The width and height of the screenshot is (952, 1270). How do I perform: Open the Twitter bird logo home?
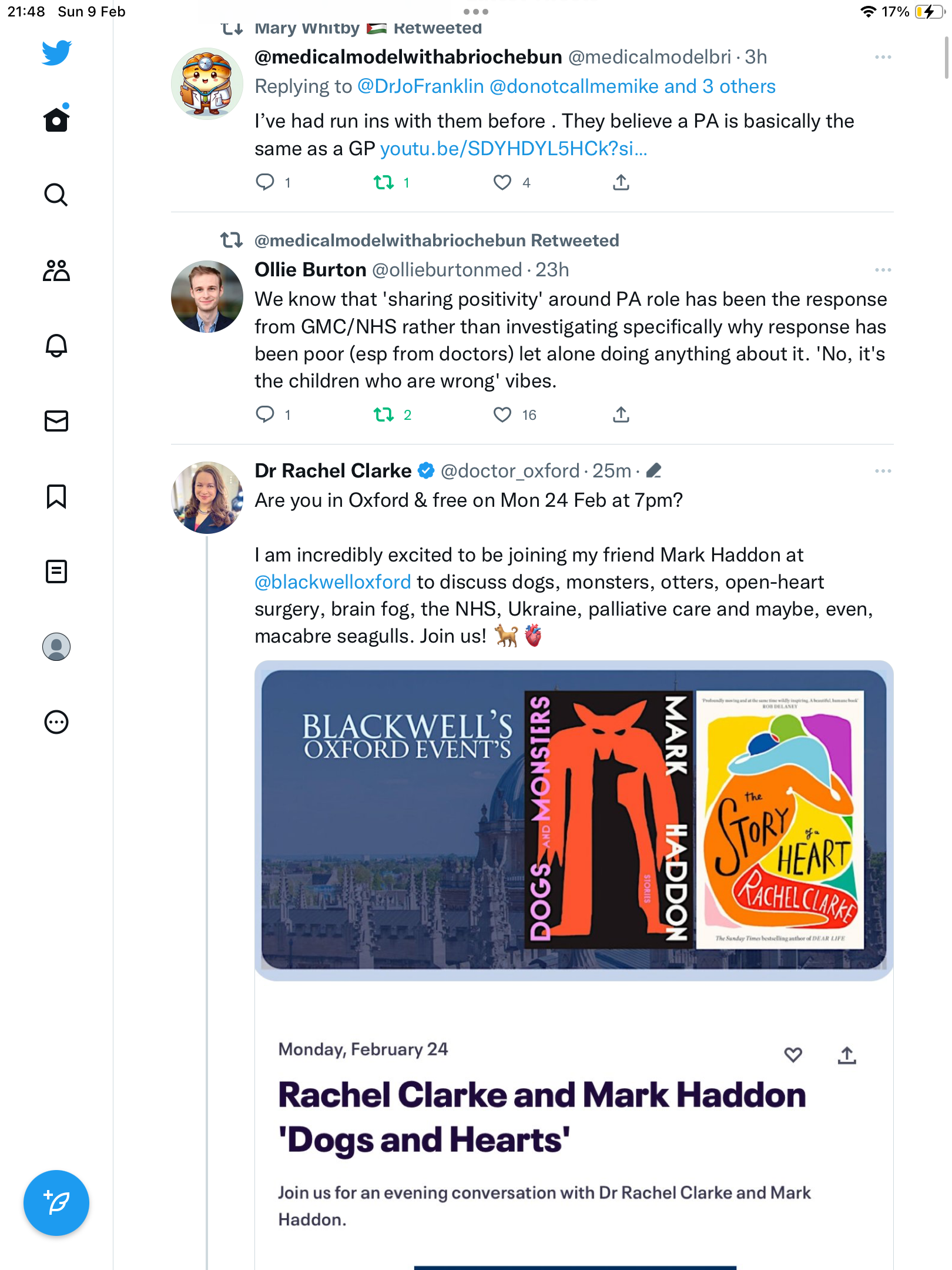point(56,53)
